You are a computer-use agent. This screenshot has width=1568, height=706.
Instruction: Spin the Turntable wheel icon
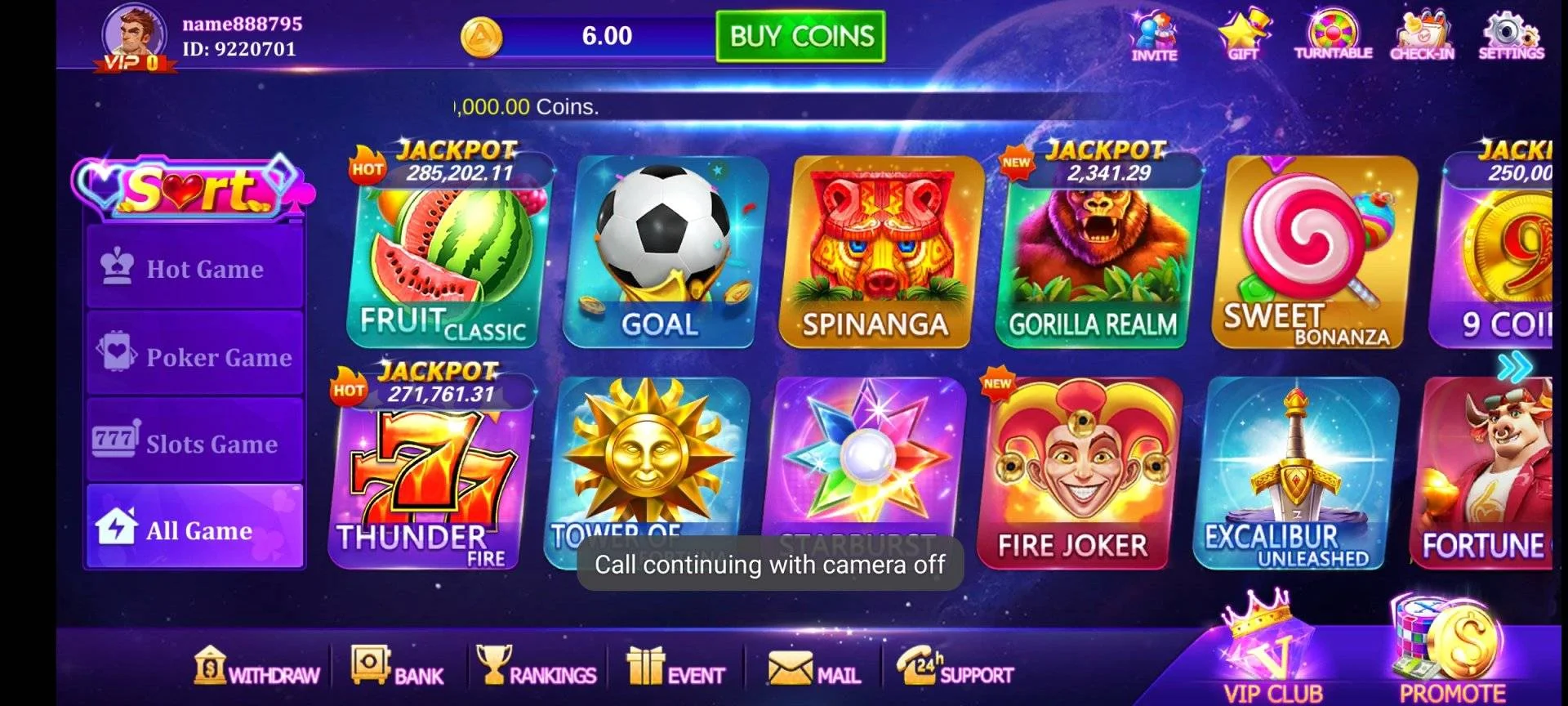coord(1333,35)
